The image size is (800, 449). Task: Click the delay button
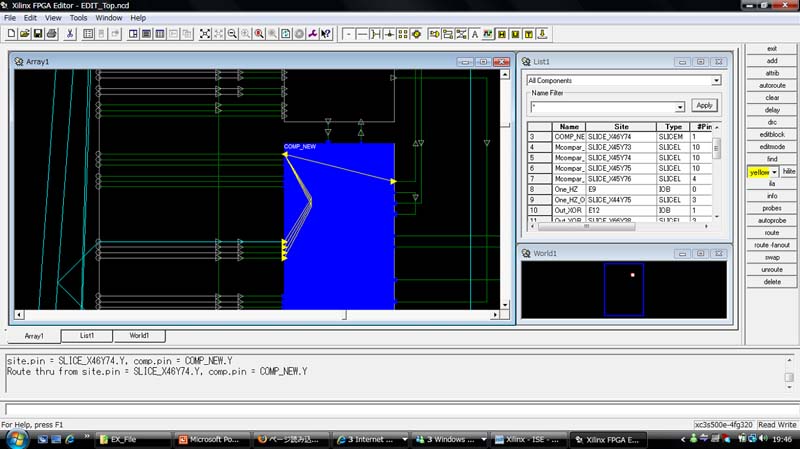(x=771, y=110)
